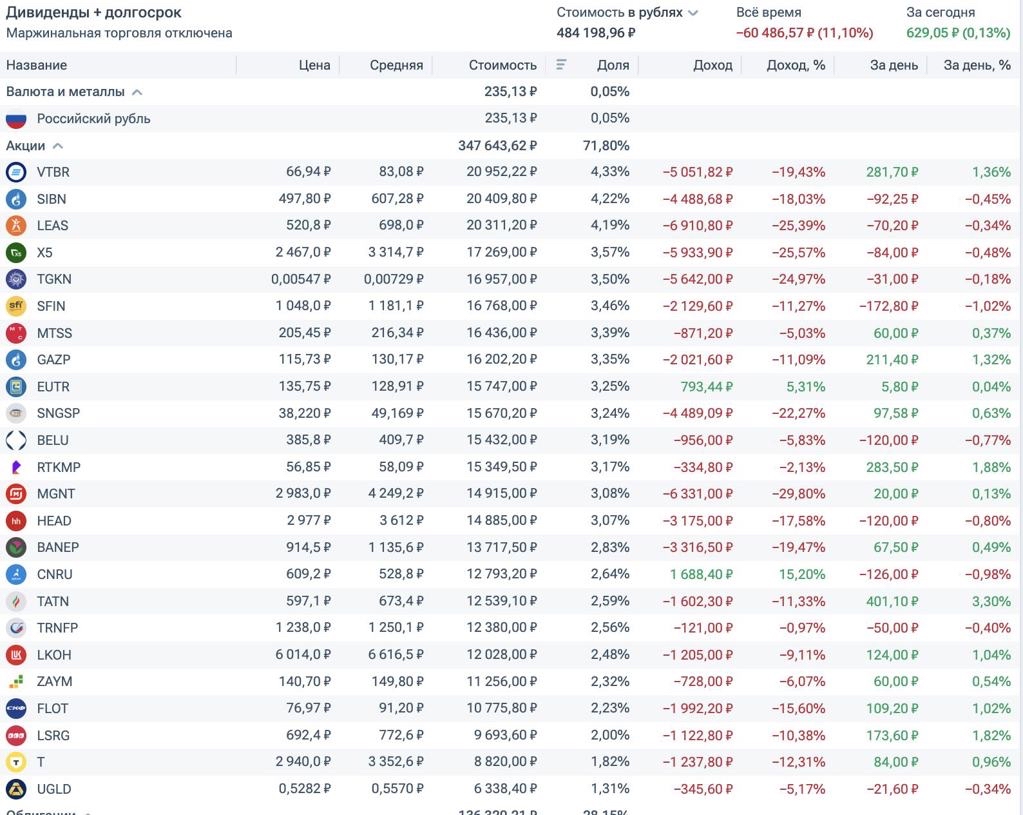Screen dimensions: 1023x815
Task: Sort by the Доход, % column header
Action: click(795, 65)
